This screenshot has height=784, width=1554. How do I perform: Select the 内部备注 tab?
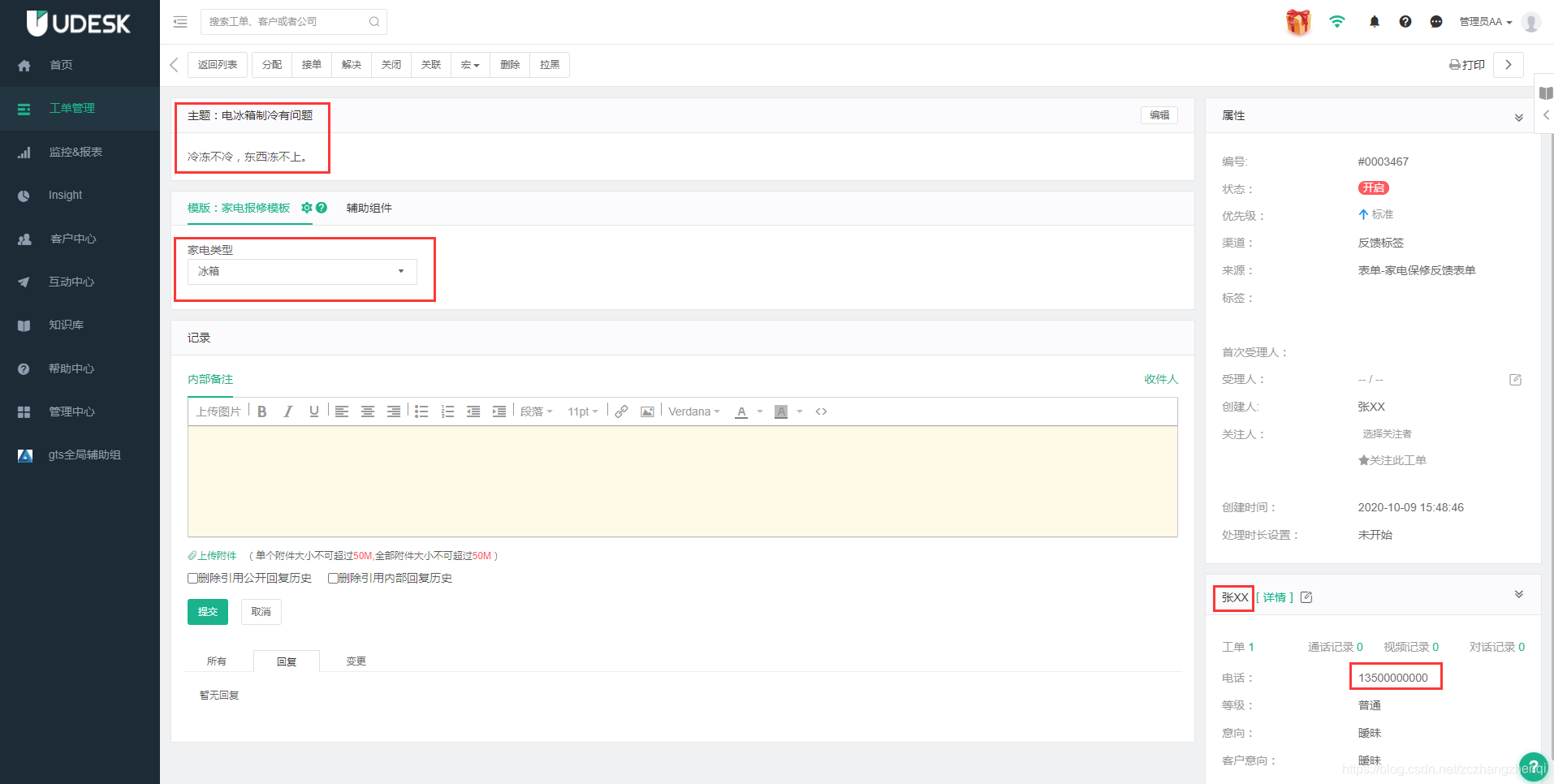coord(210,379)
